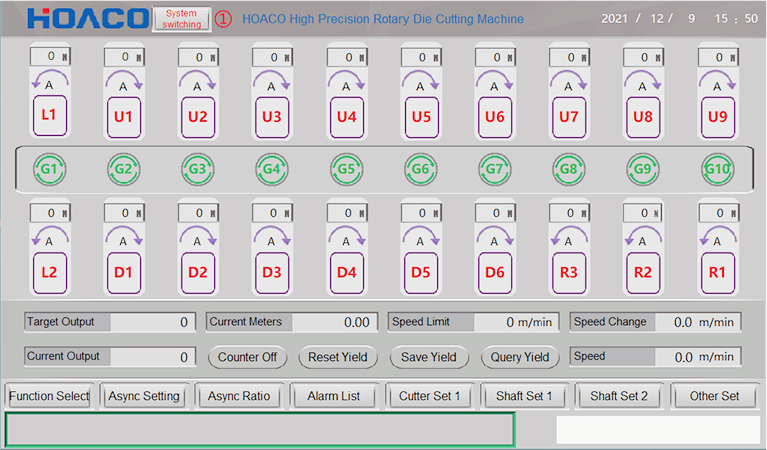Click the Target Output value field
767x450 pixels.
pyautogui.click(x=151, y=322)
